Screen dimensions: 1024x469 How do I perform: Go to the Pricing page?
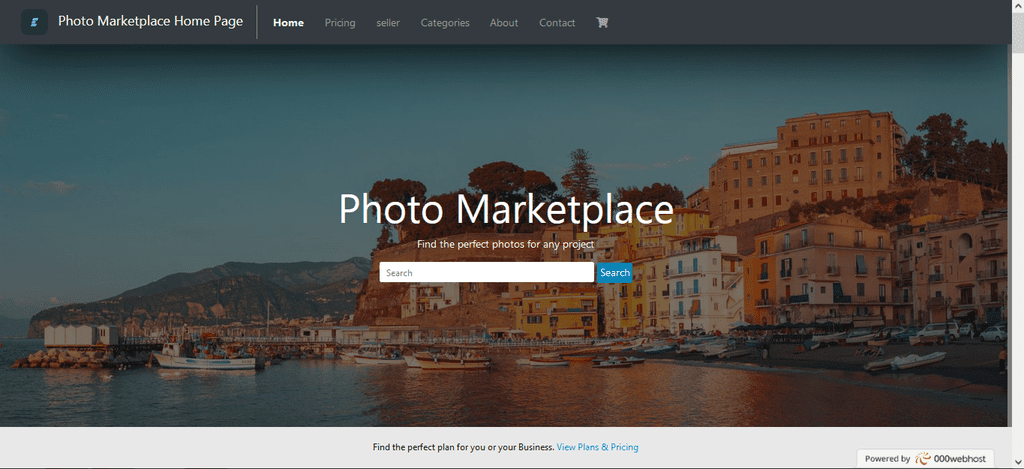click(340, 22)
